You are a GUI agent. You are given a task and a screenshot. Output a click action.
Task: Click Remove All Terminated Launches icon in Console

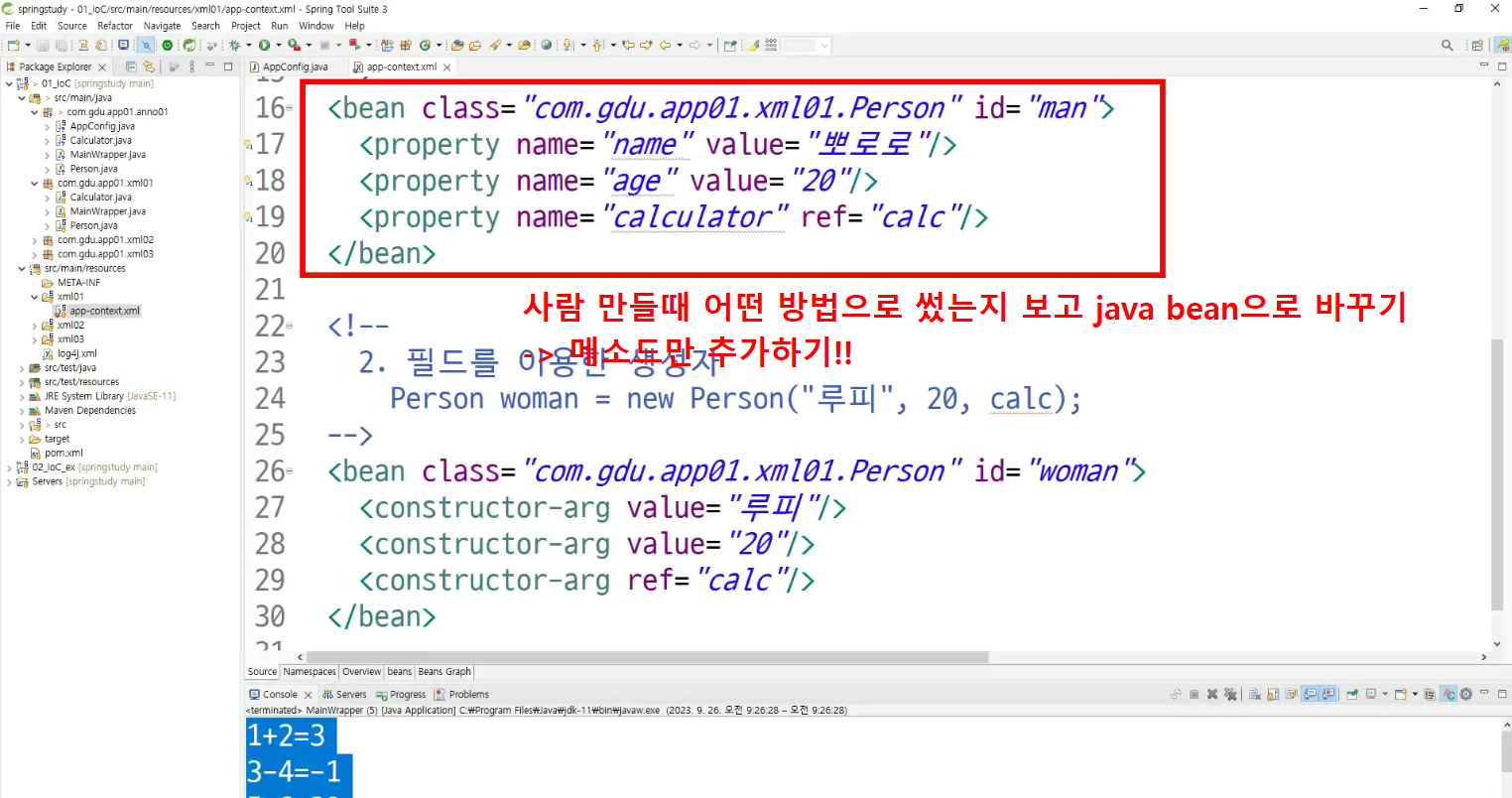[1230, 694]
